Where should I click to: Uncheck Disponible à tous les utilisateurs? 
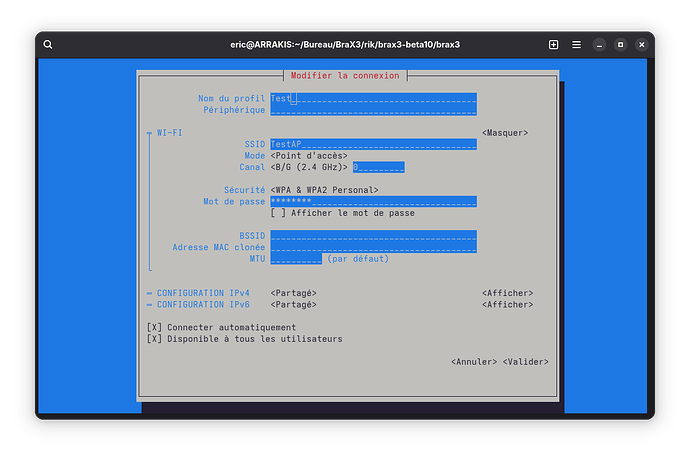click(x=154, y=339)
